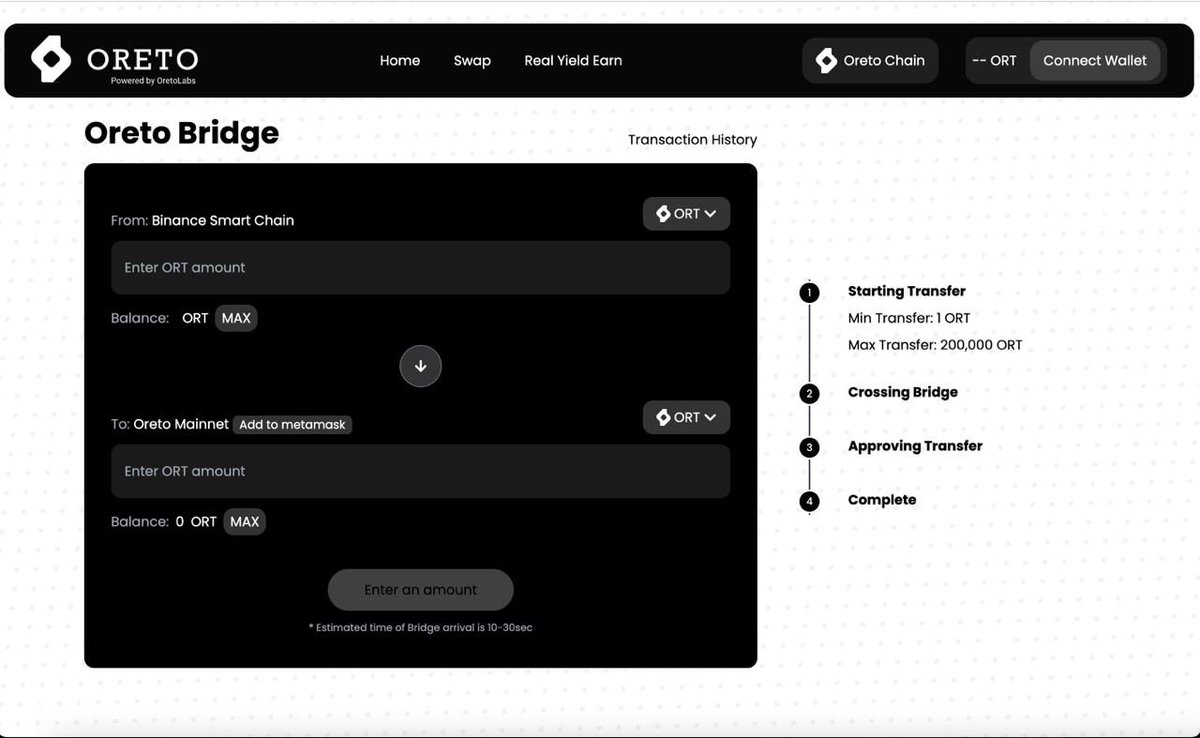Click the '-- ORT' balance text
The width and height of the screenshot is (1200, 738).
[x=994, y=61]
